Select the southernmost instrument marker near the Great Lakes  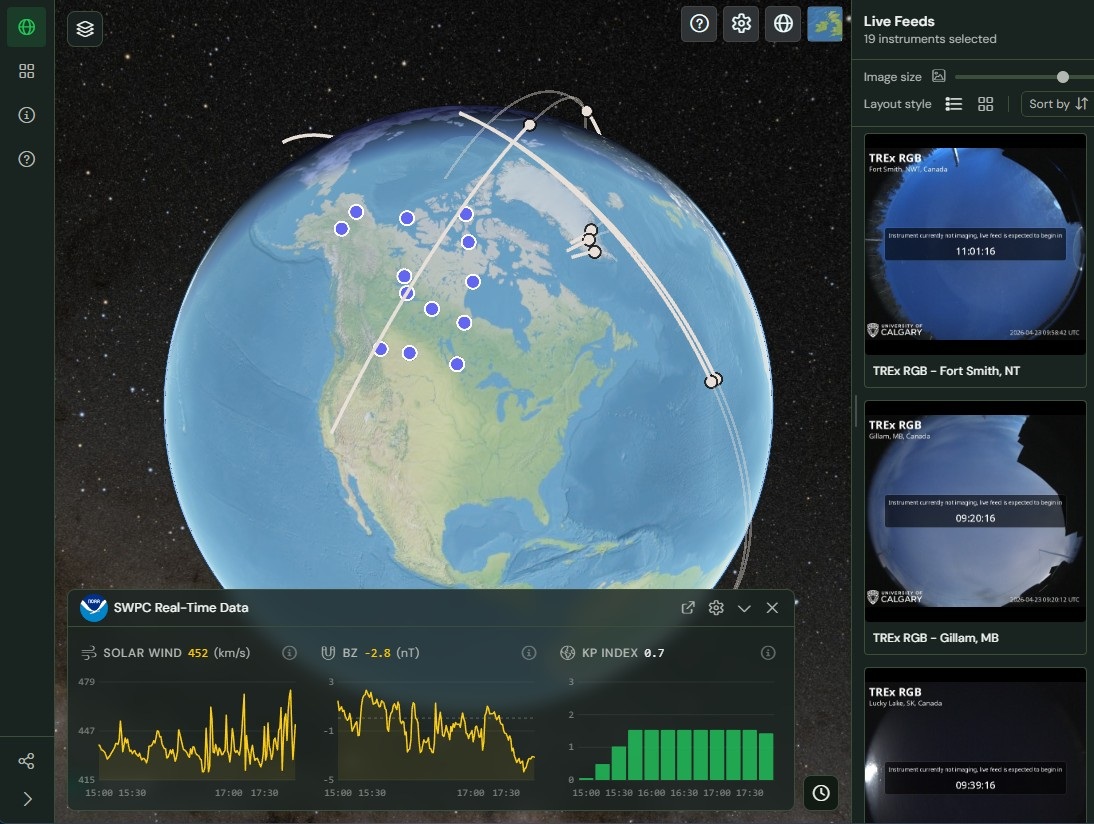click(x=457, y=364)
